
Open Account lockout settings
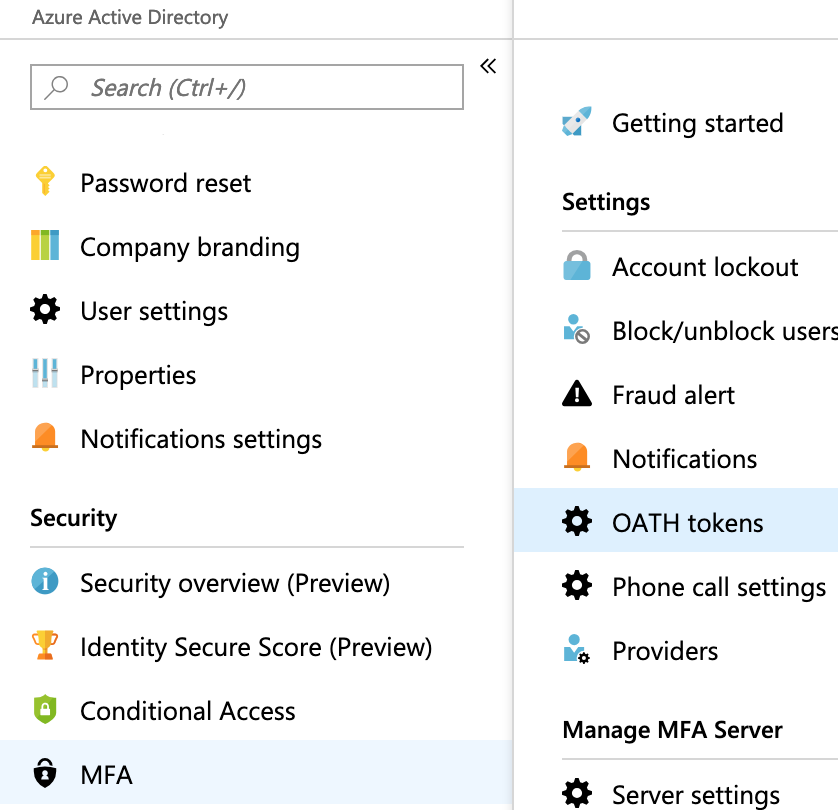(x=705, y=267)
